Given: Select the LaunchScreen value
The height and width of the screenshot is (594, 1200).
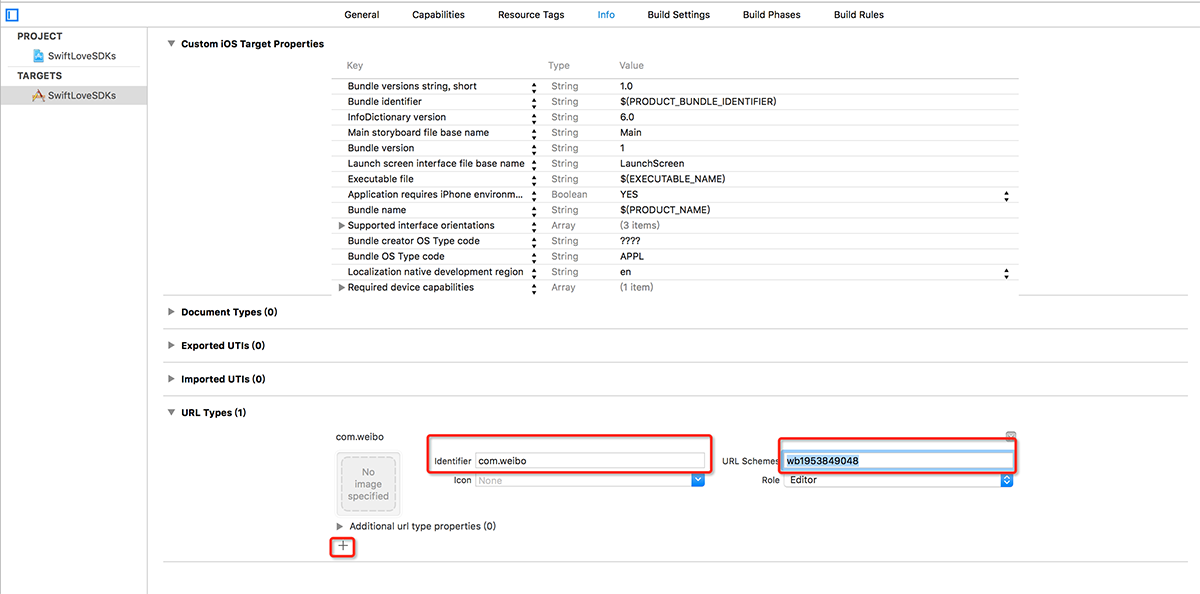Looking at the screenshot, I should pos(652,164).
